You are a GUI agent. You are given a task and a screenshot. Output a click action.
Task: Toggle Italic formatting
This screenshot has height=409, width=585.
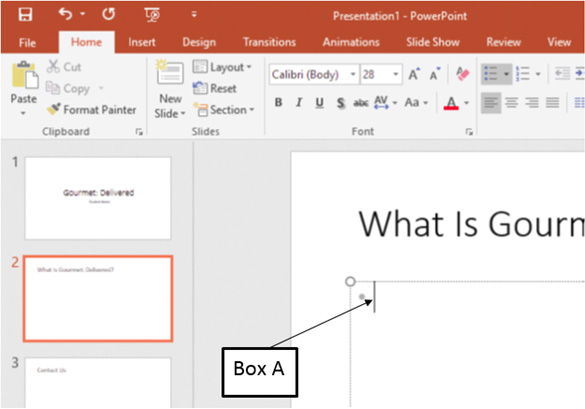(299, 102)
